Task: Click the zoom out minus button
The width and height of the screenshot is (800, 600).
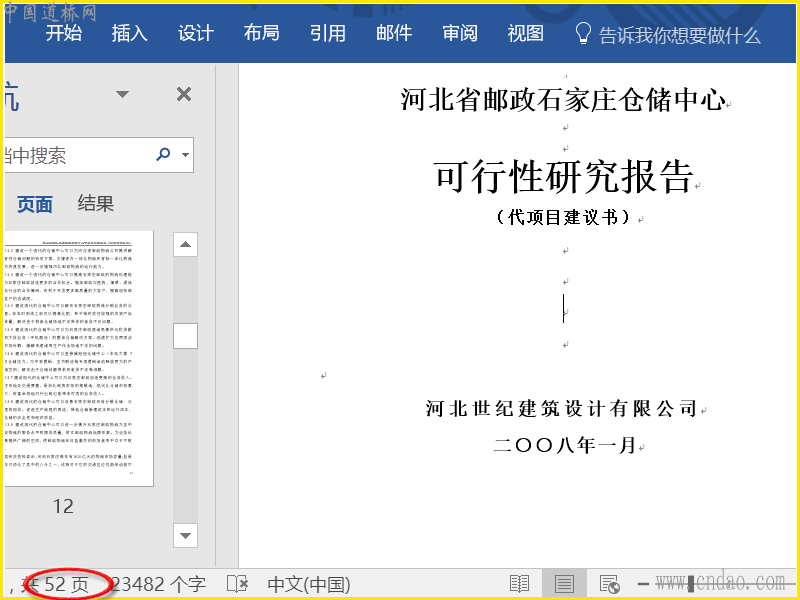Action: [643, 584]
